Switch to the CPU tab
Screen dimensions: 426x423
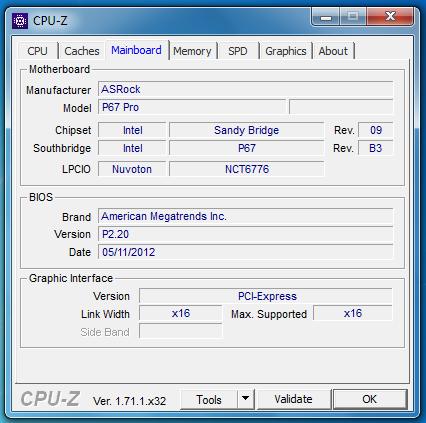[37, 51]
